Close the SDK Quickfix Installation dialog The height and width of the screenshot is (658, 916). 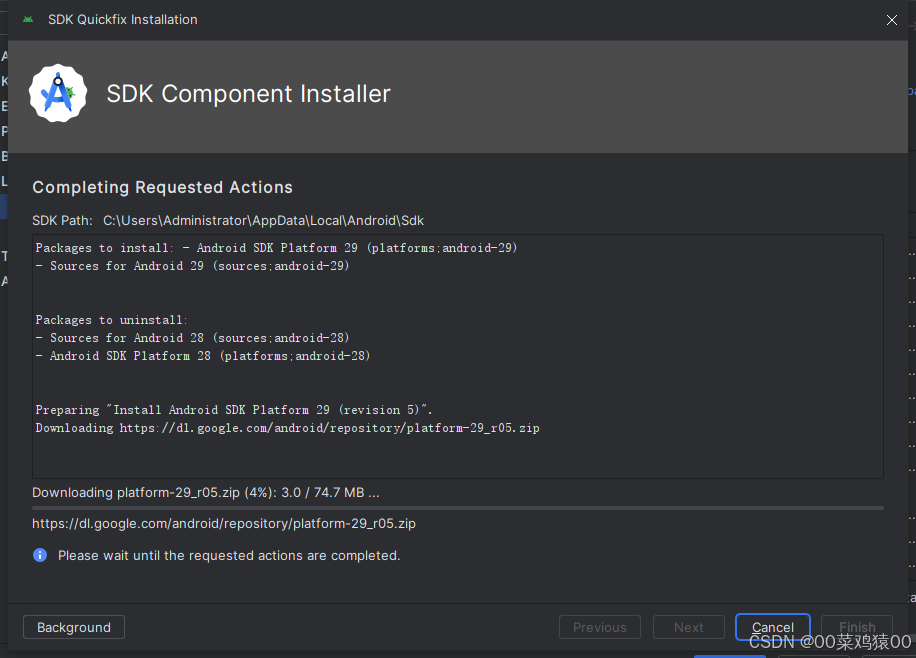pyautogui.click(x=891, y=20)
